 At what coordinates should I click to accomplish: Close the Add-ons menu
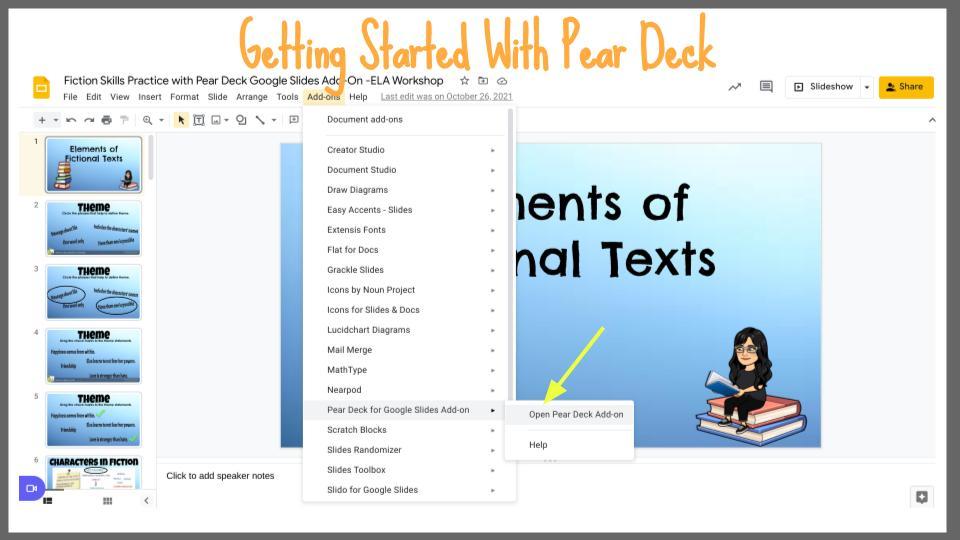[x=323, y=97]
